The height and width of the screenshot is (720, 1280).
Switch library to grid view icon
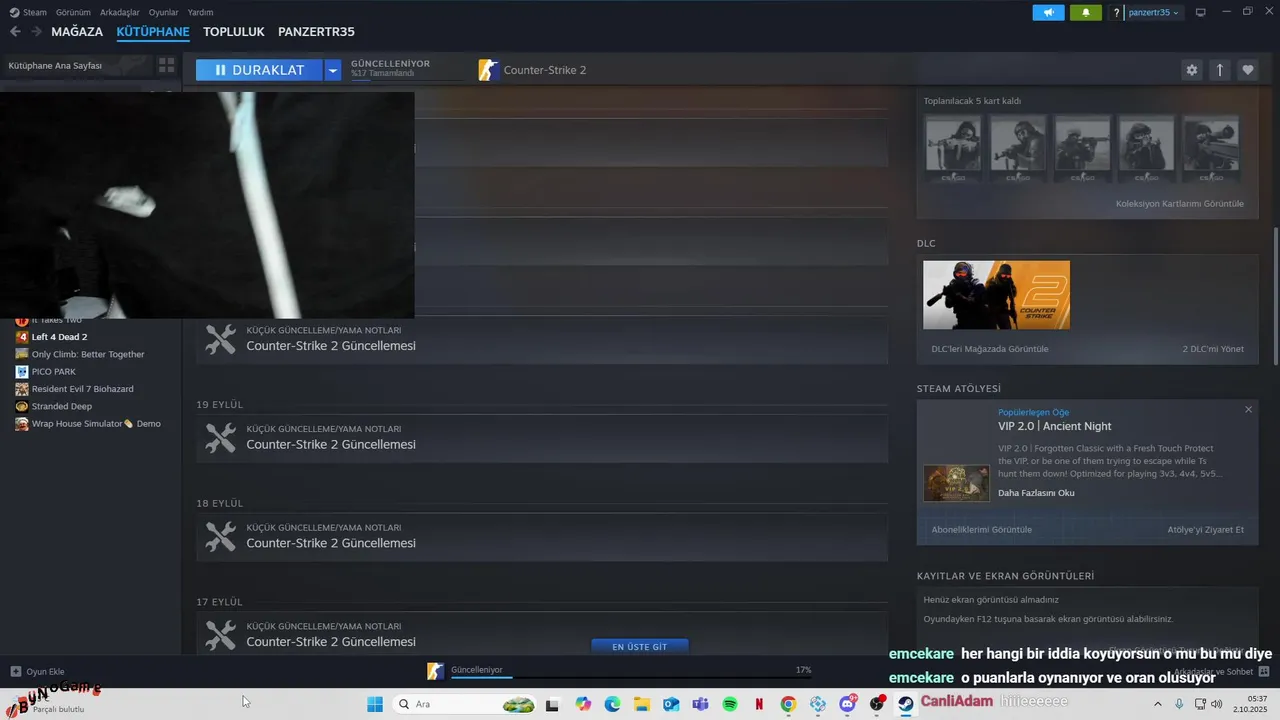(x=166, y=65)
